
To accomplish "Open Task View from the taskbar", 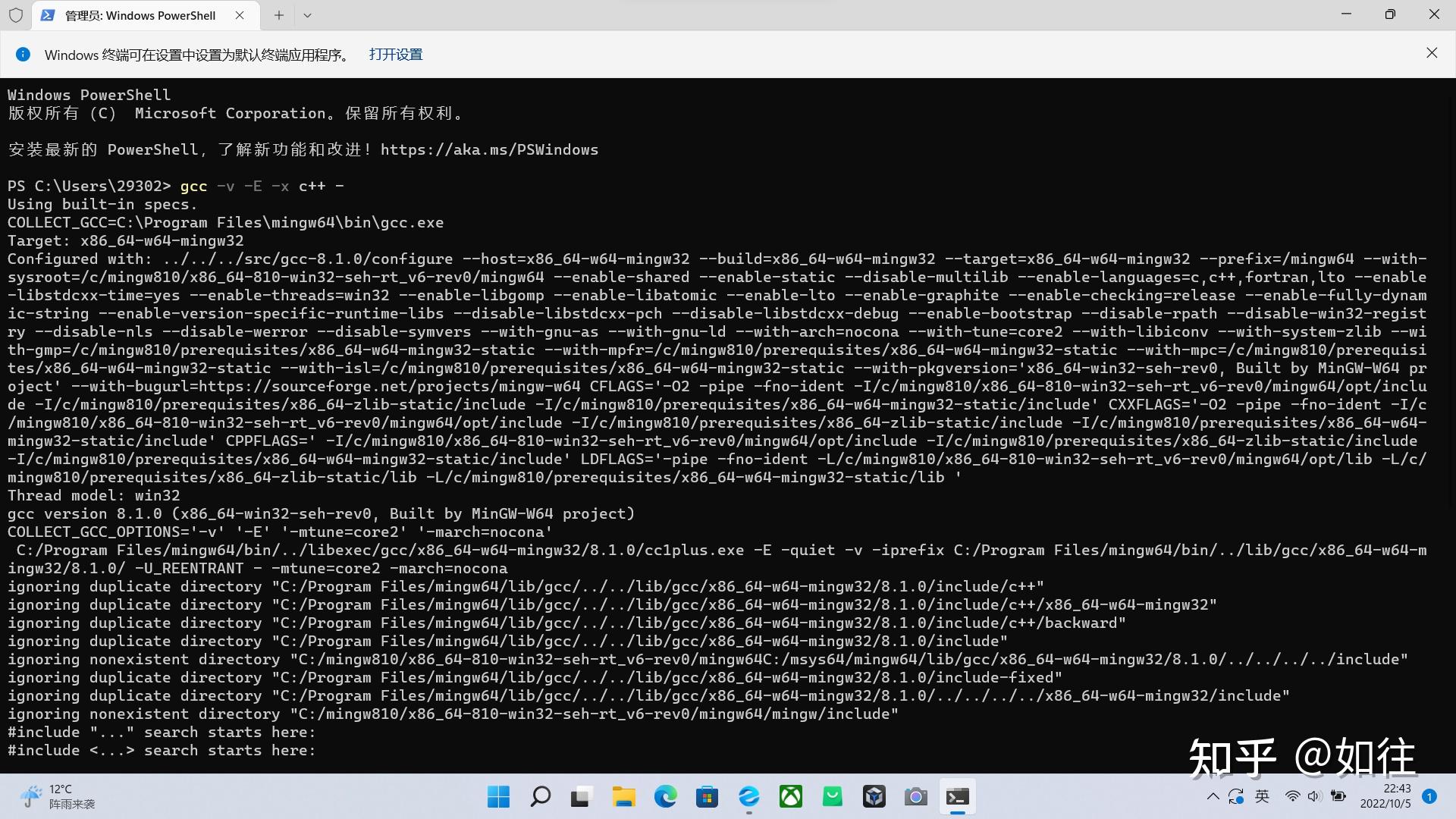I will 580,796.
